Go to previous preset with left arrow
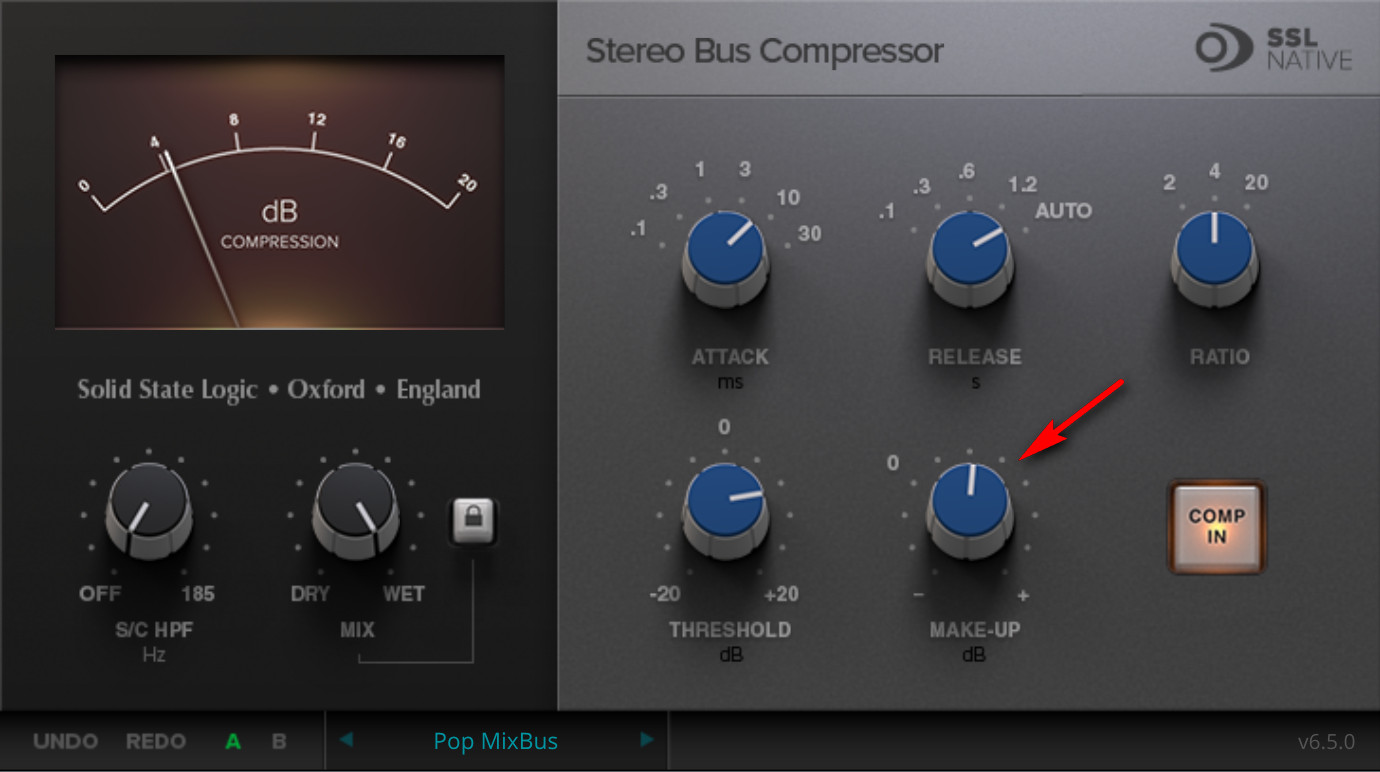This screenshot has height=772, width=1380. (x=346, y=740)
